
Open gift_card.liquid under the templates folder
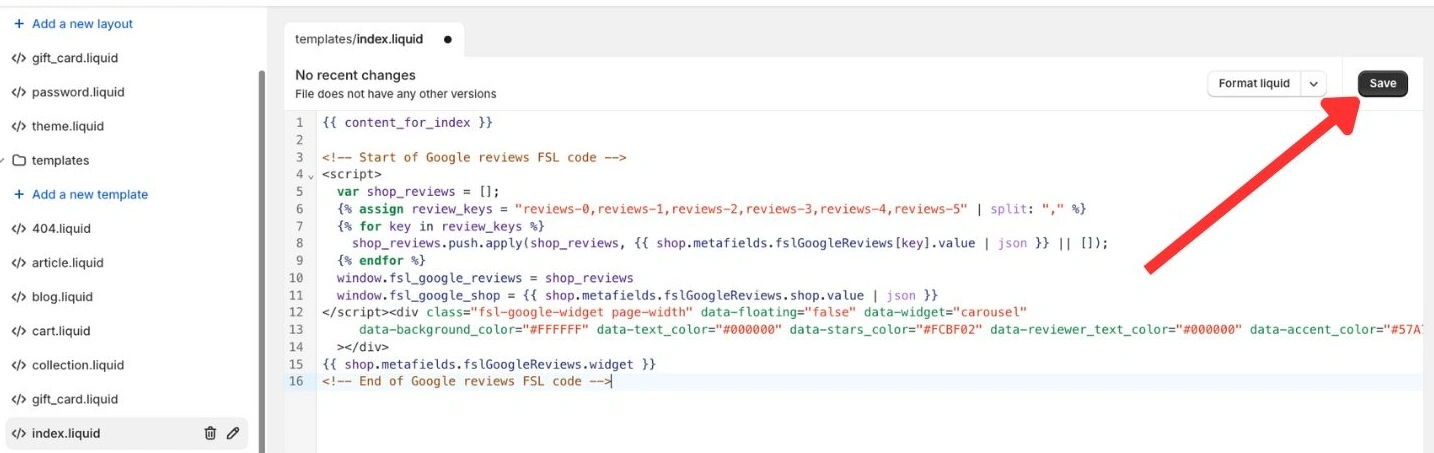(x=75, y=399)
